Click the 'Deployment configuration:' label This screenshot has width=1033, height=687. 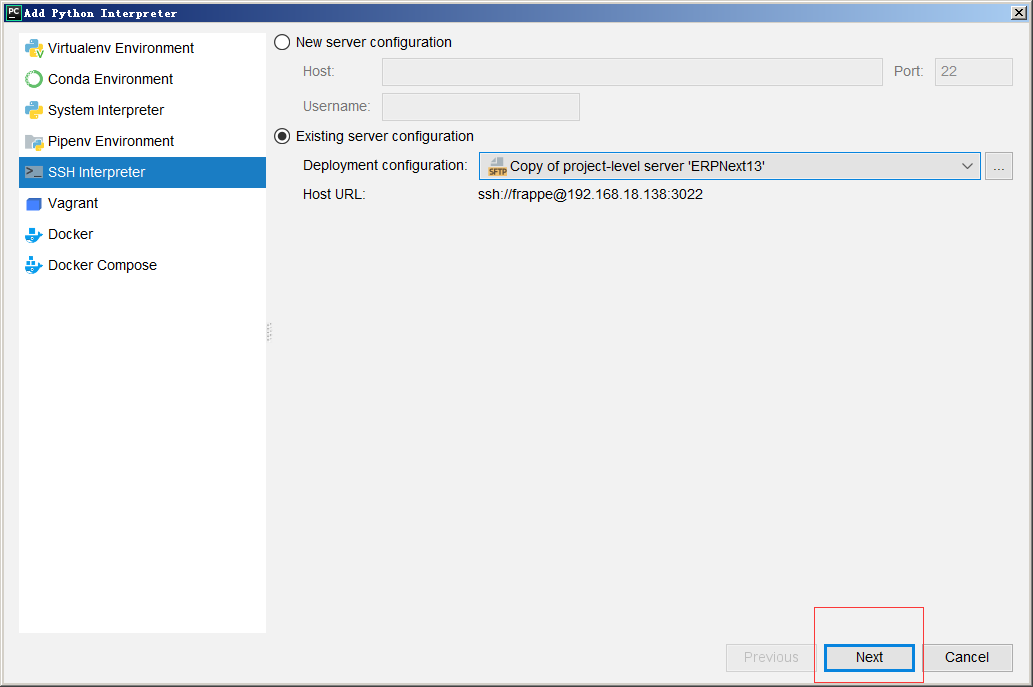point(385,165)
